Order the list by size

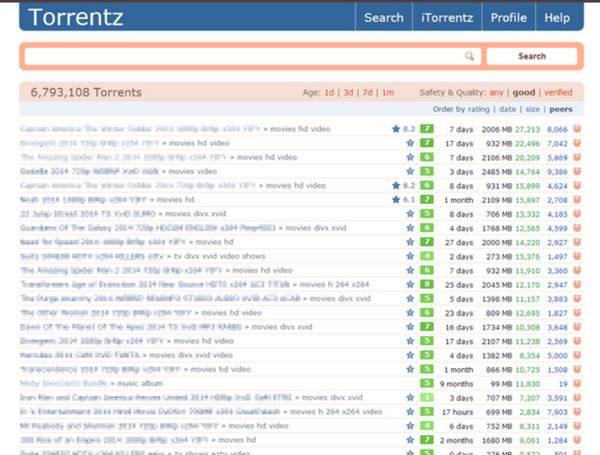tap(533, 109)
